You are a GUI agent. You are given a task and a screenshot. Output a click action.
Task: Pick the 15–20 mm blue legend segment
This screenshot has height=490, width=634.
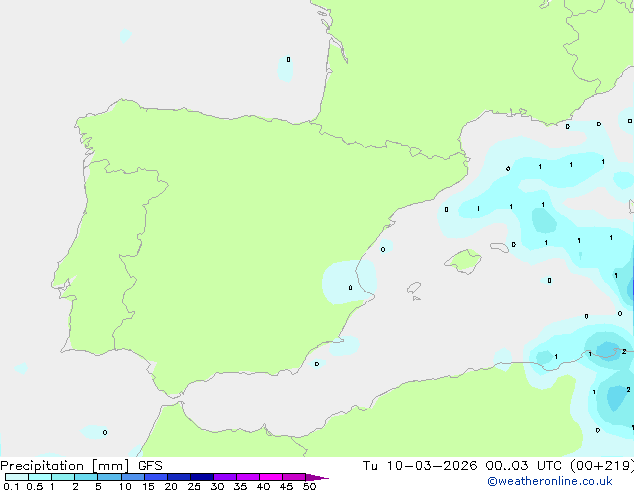(x=156, y=477)
